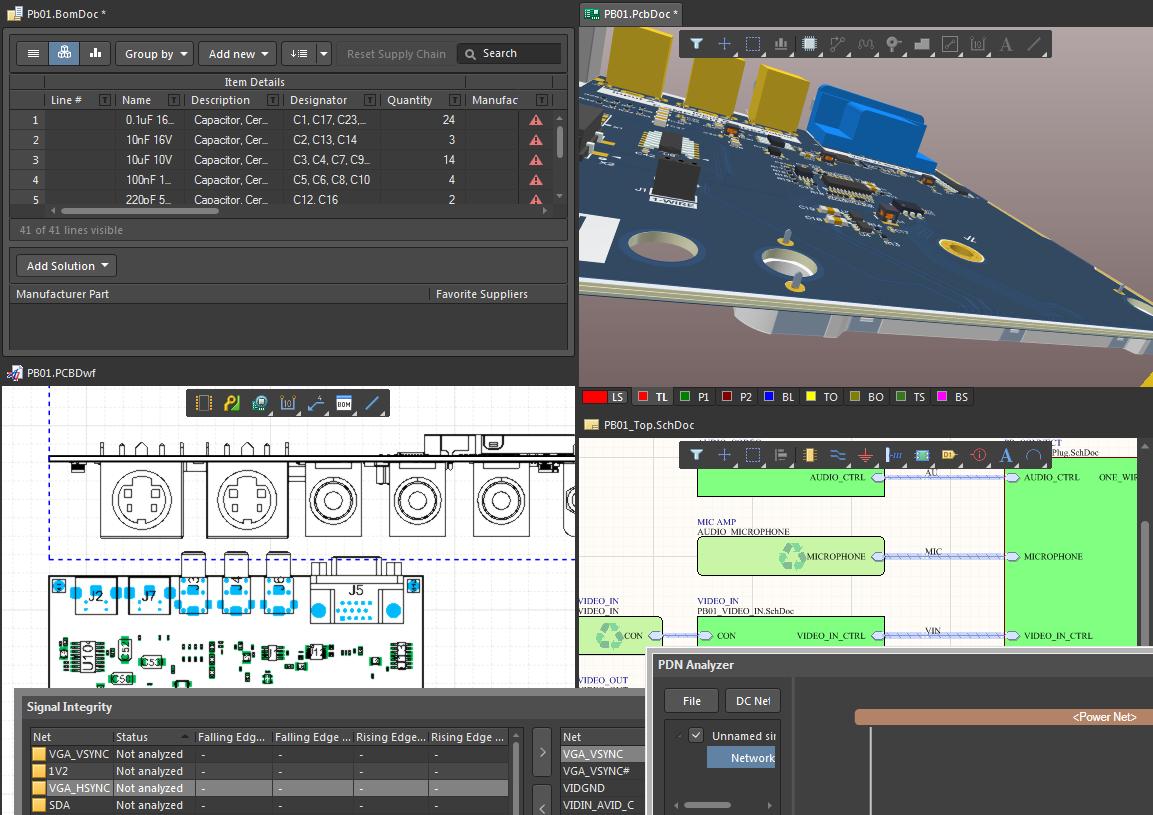The height and width of the screenshot is (815, 1153).
Task: Open the Group by dropdown
Action: (154, 54)
